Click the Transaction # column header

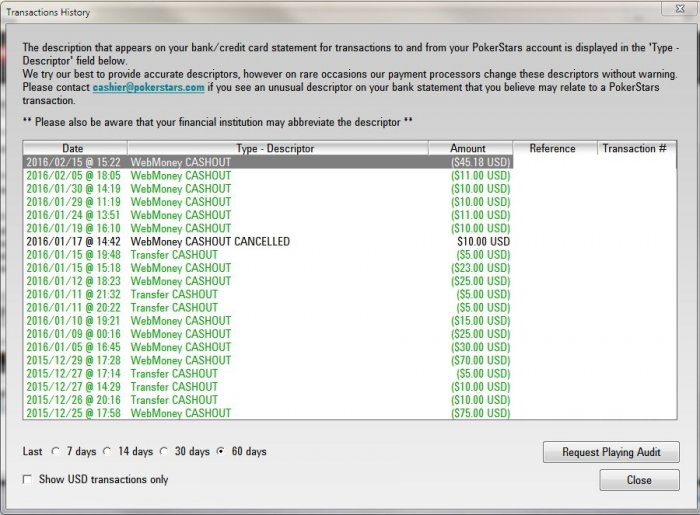[637, 148]
